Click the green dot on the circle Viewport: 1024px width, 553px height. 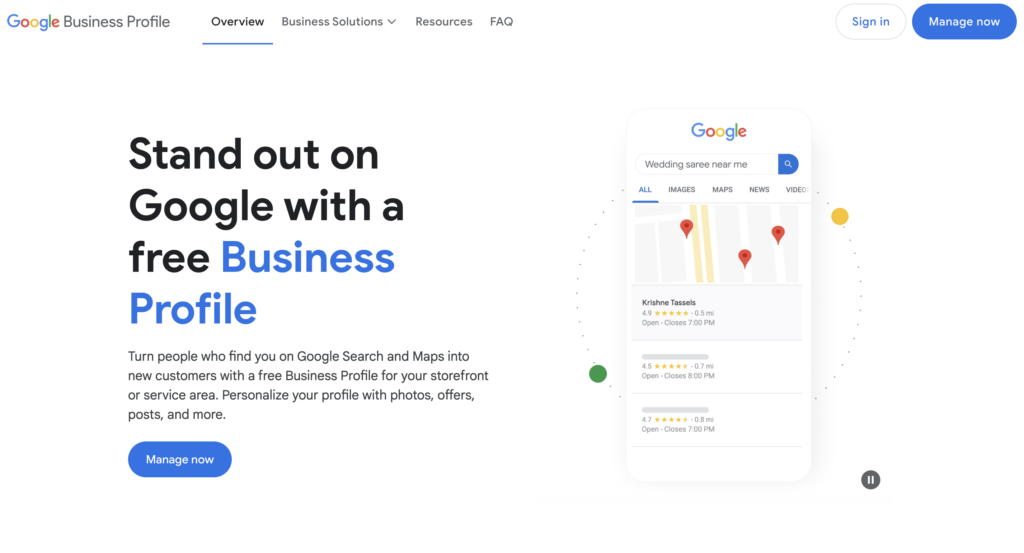(x=598, y=374)
